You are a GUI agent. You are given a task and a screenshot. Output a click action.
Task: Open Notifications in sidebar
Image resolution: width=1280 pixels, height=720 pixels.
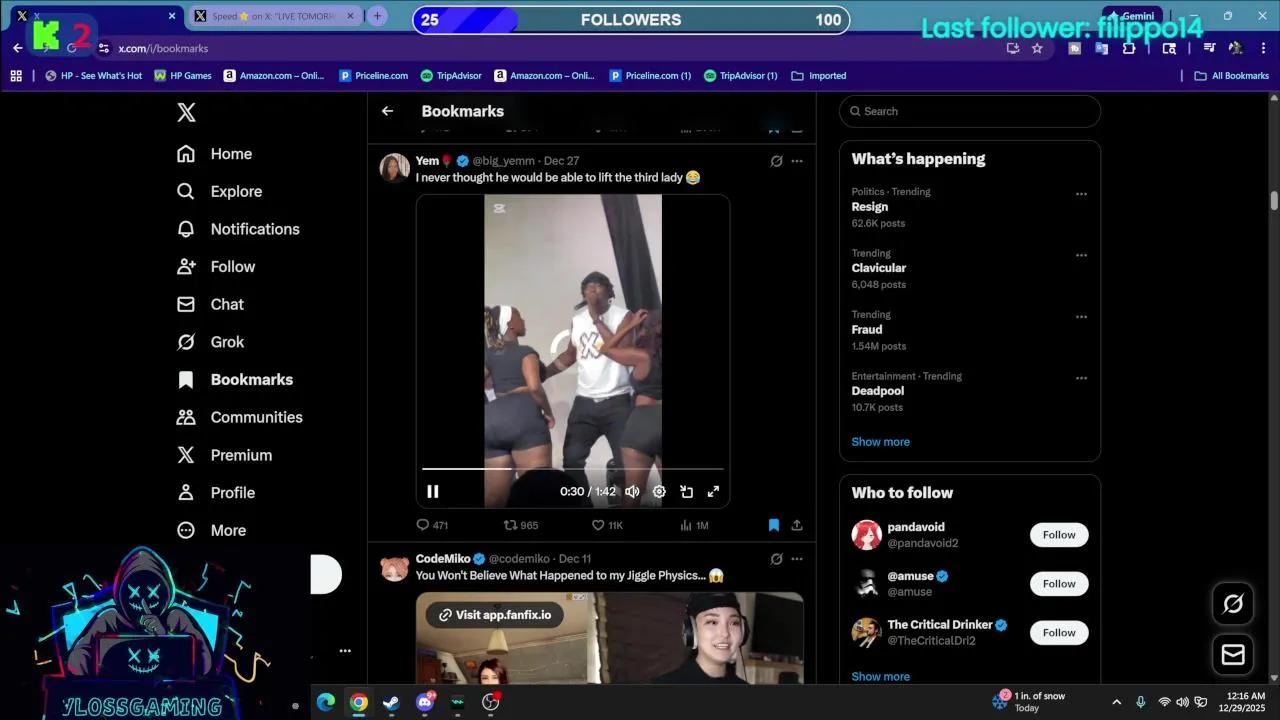point(238,229)
